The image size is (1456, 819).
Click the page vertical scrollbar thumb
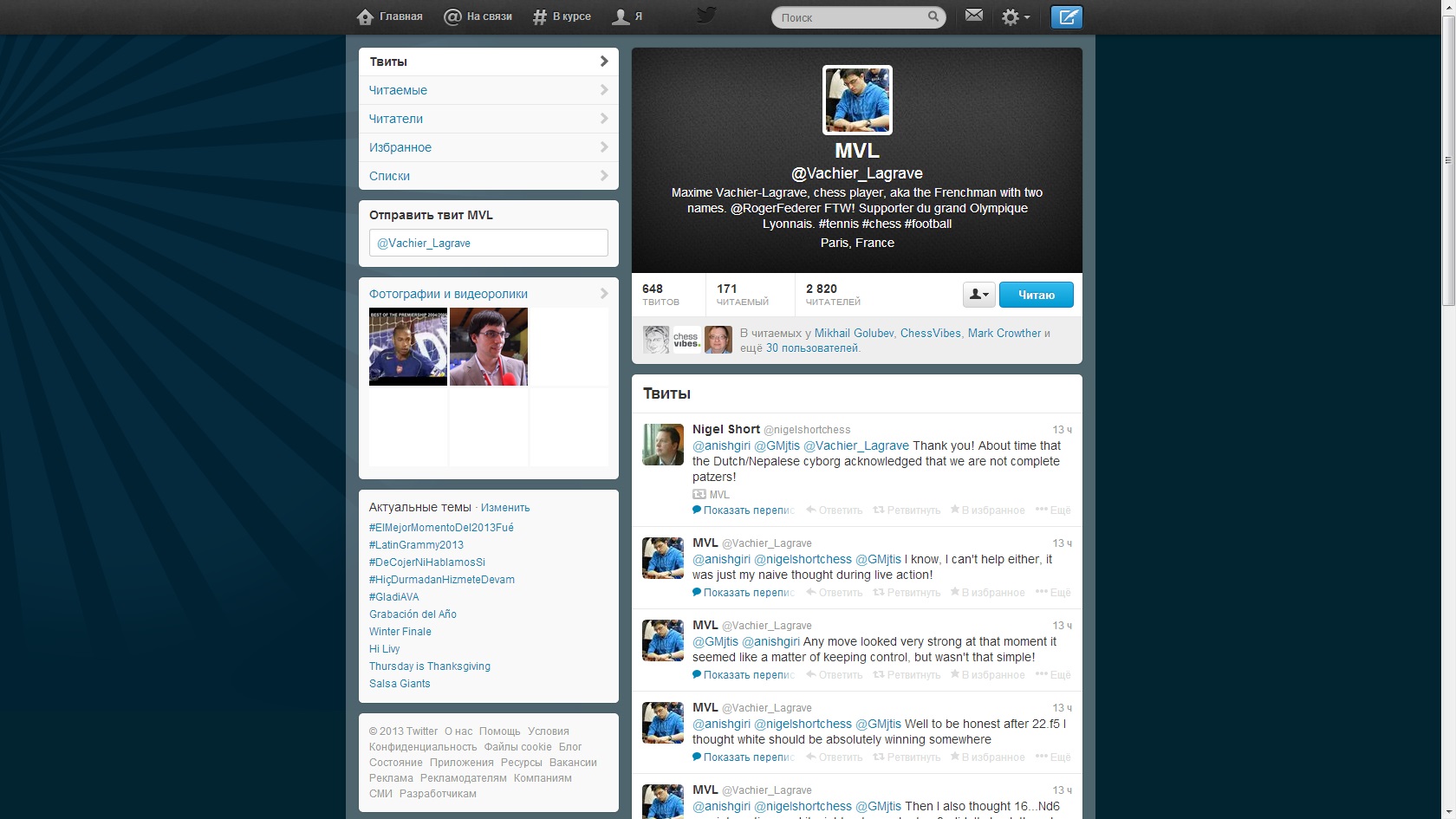[1448, 165]
